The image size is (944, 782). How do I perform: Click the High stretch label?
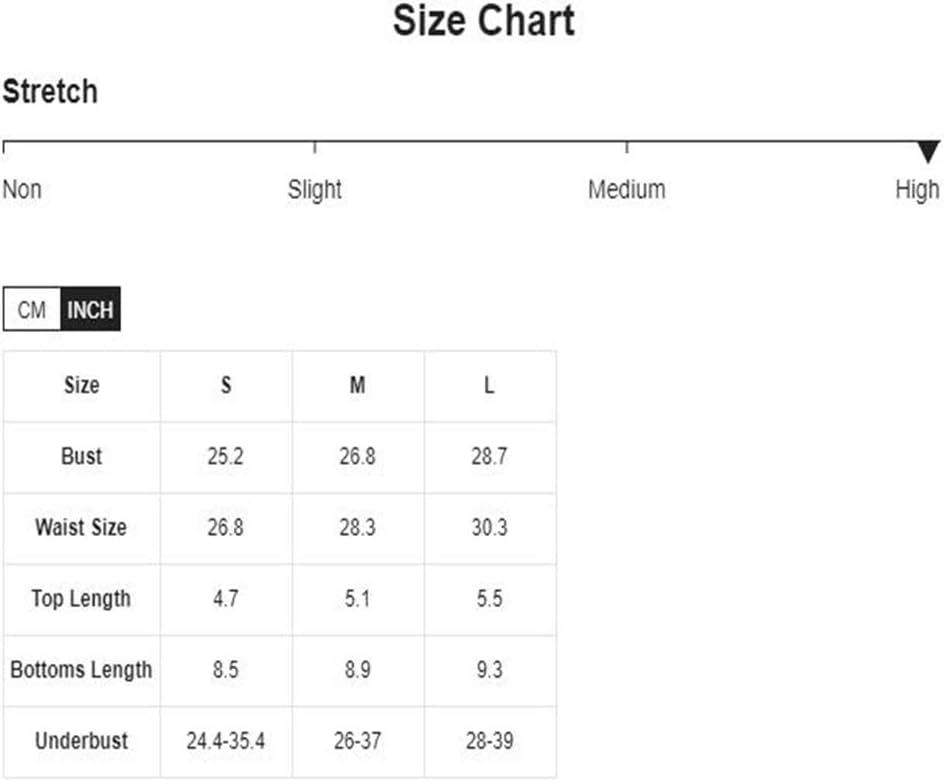click(x=917, y=190)
